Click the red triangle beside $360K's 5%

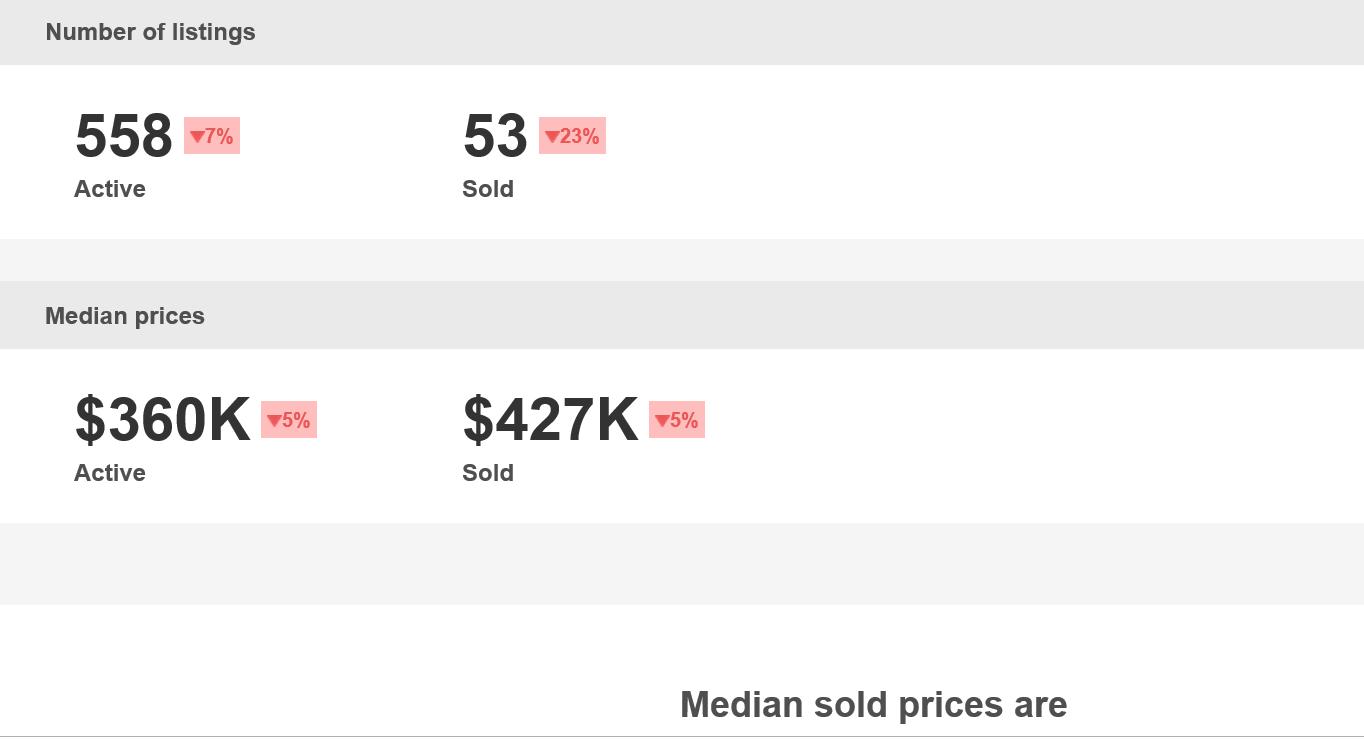274,421
